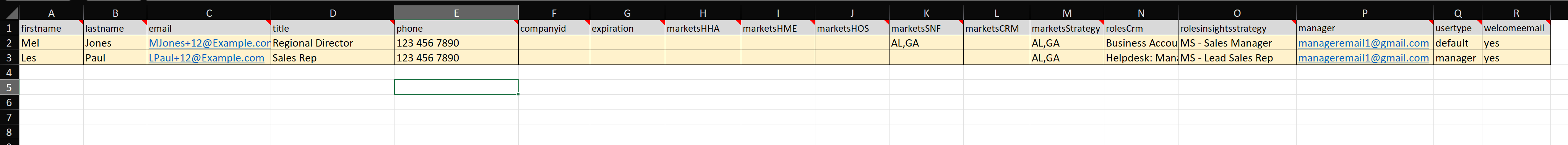Click the select-all corner triangle

[10, 13]
